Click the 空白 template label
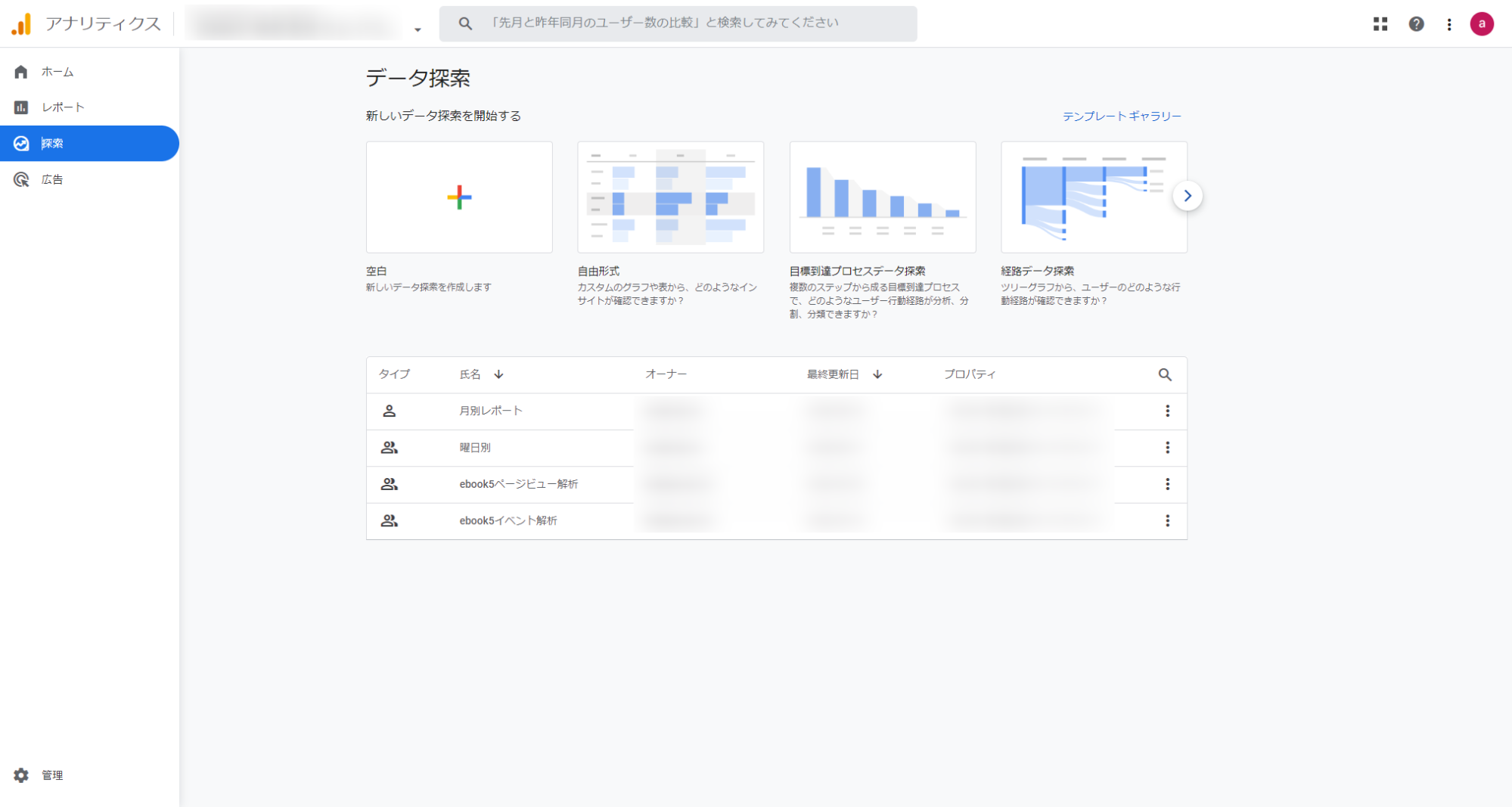Image resolution: width=1512 pixels, height=807 pixels. [x=377, y=271]
